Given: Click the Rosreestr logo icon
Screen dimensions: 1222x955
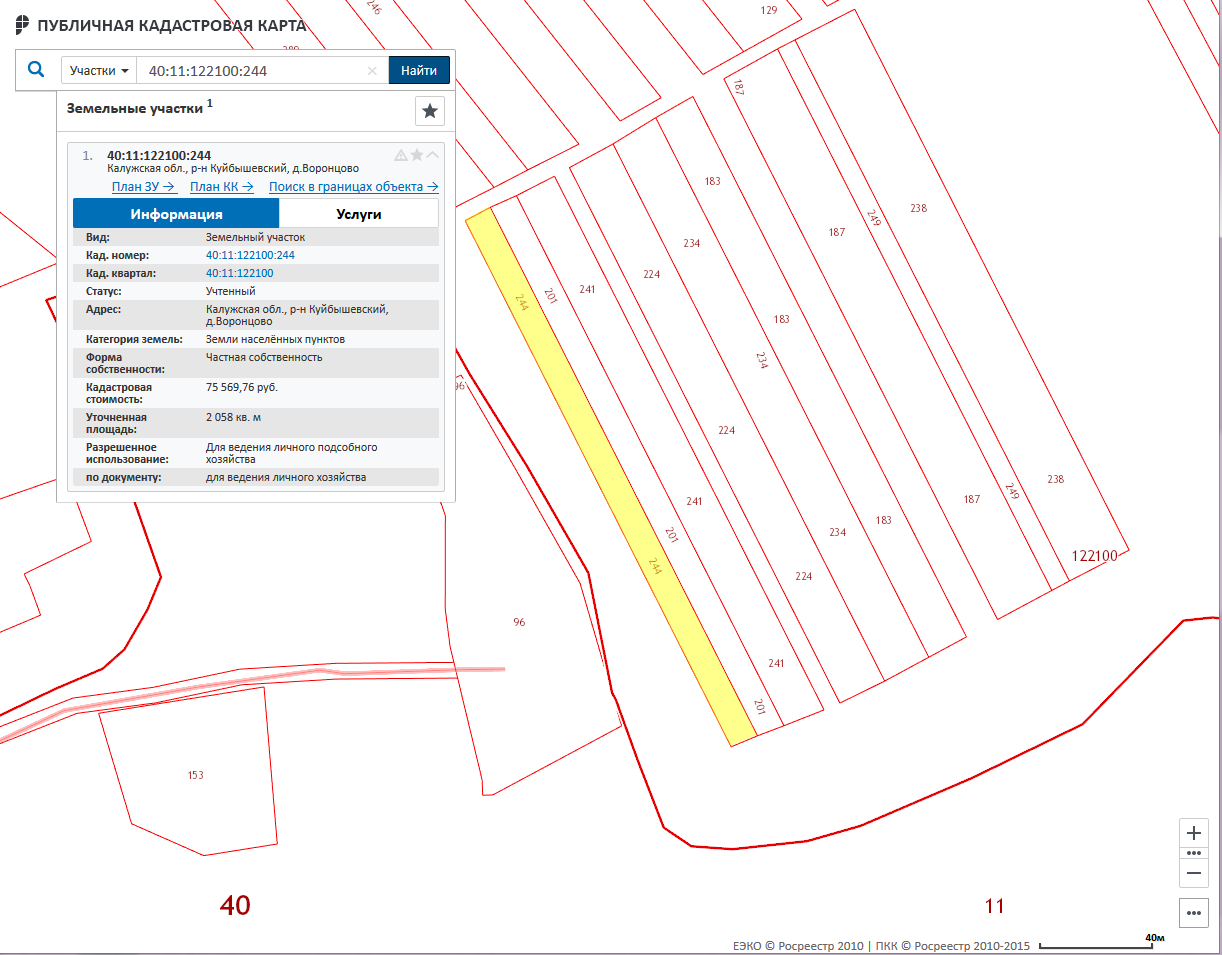Looking at the screenshot, I should 23,25.
